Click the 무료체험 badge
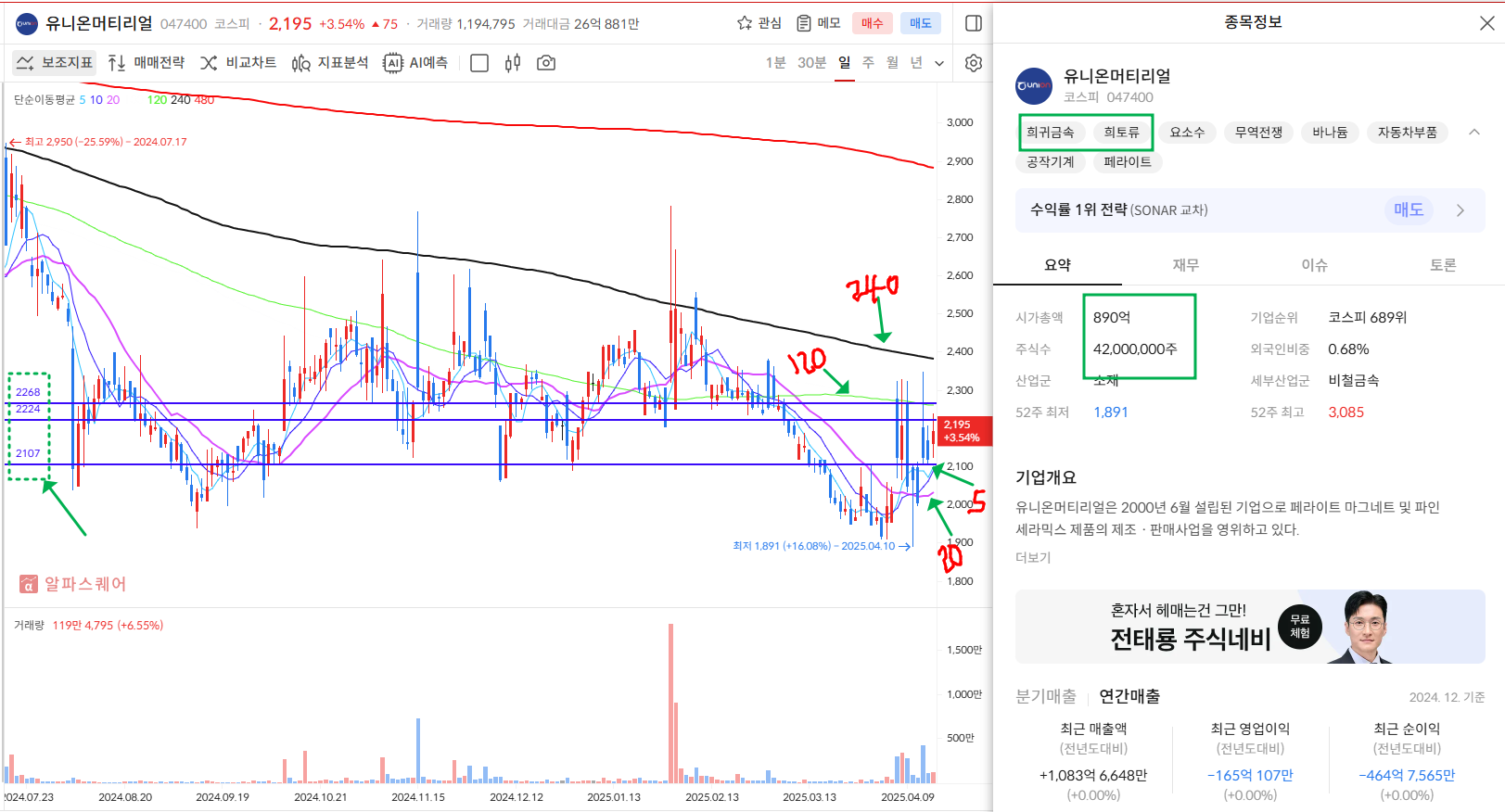 coord(1300,627)
